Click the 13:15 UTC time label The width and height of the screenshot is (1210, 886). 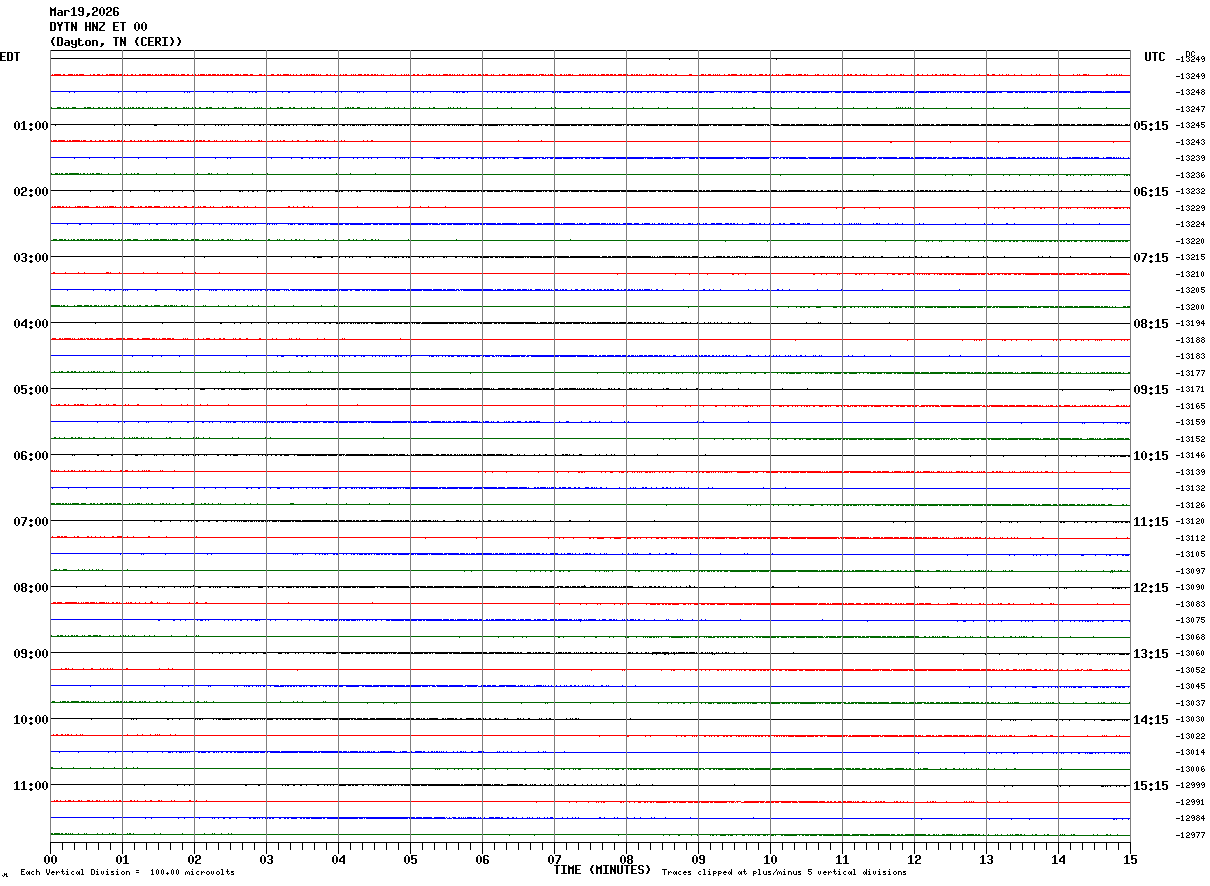point(1151,653)
